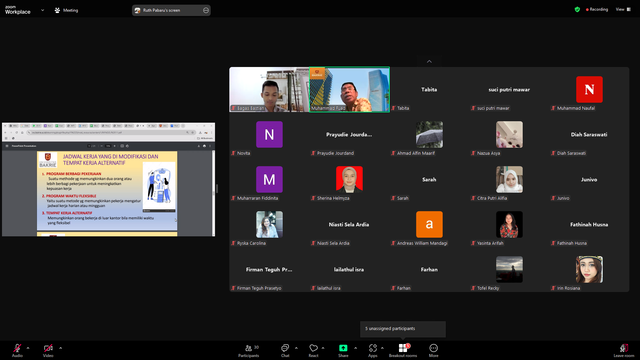Select the Prayudie Jourda... tile name
640x360 pixels.
tap(349, 134)
